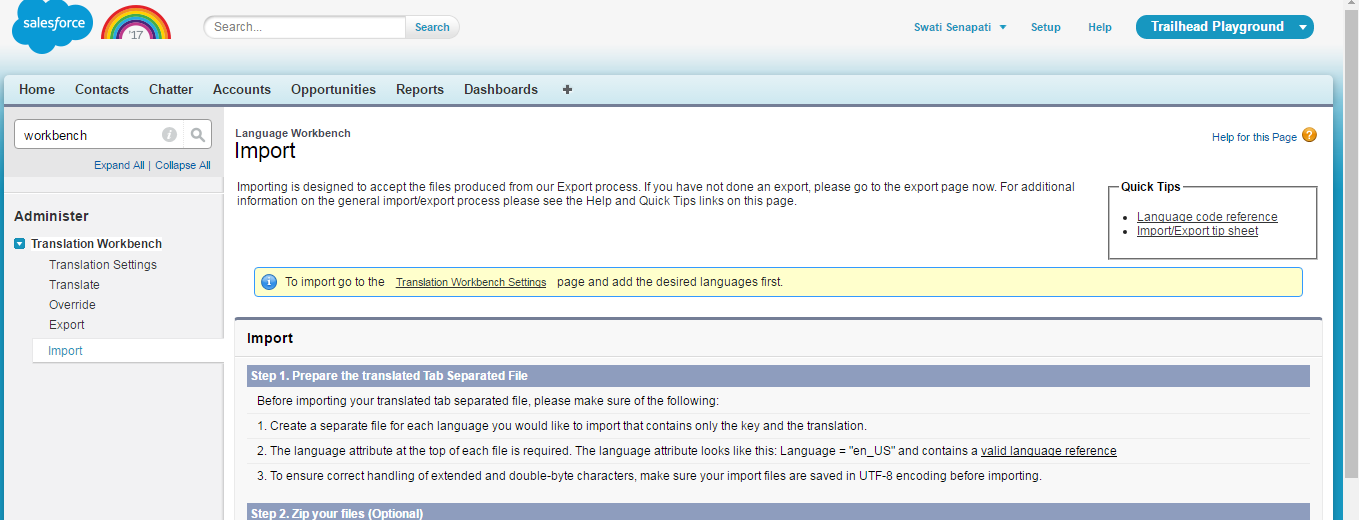Open the Trailhead Playground app dropdown
1359x520 pixels.
tap(1225, 27)
